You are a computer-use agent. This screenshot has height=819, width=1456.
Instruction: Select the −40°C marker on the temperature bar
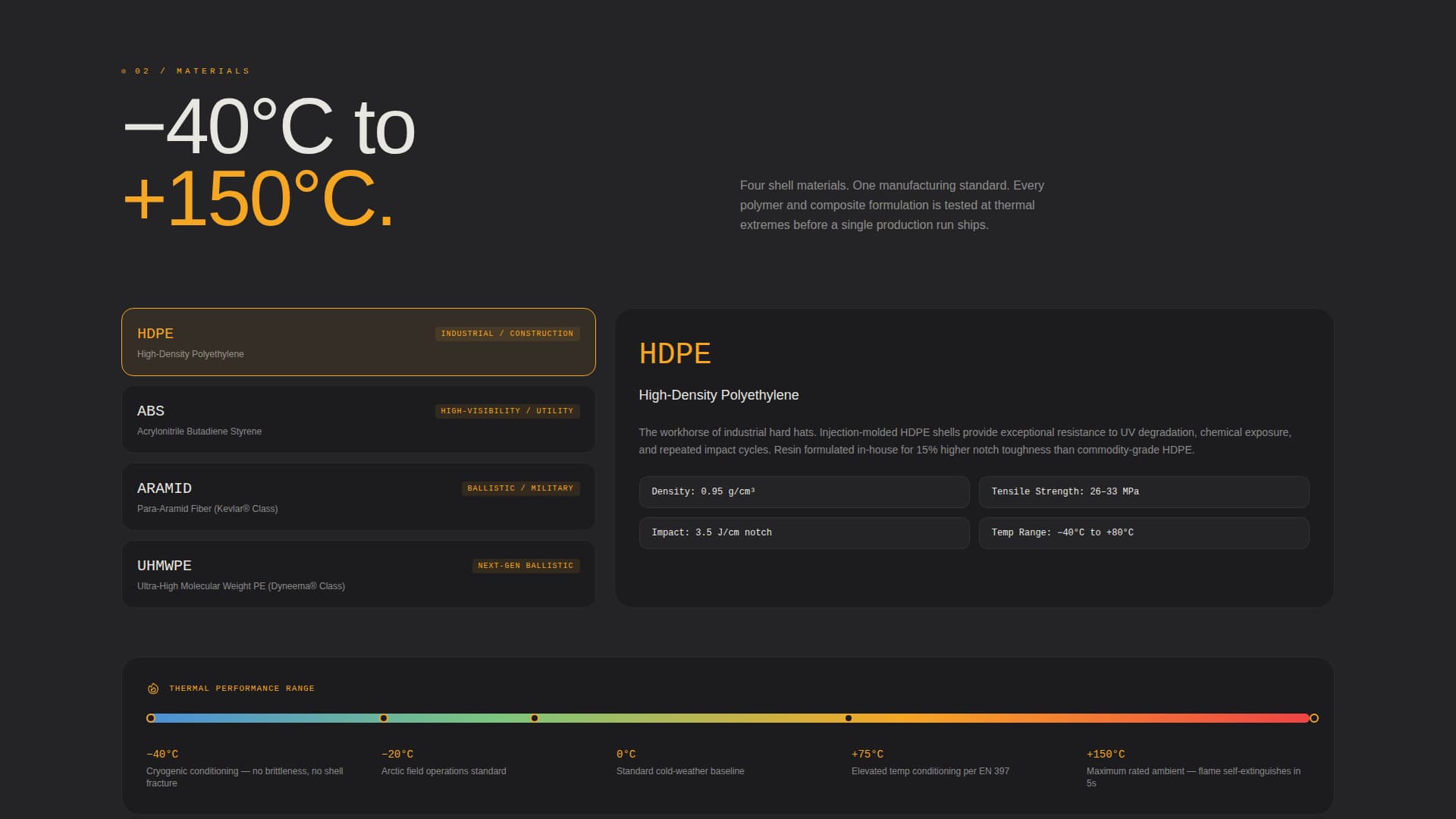click(151, 717)
